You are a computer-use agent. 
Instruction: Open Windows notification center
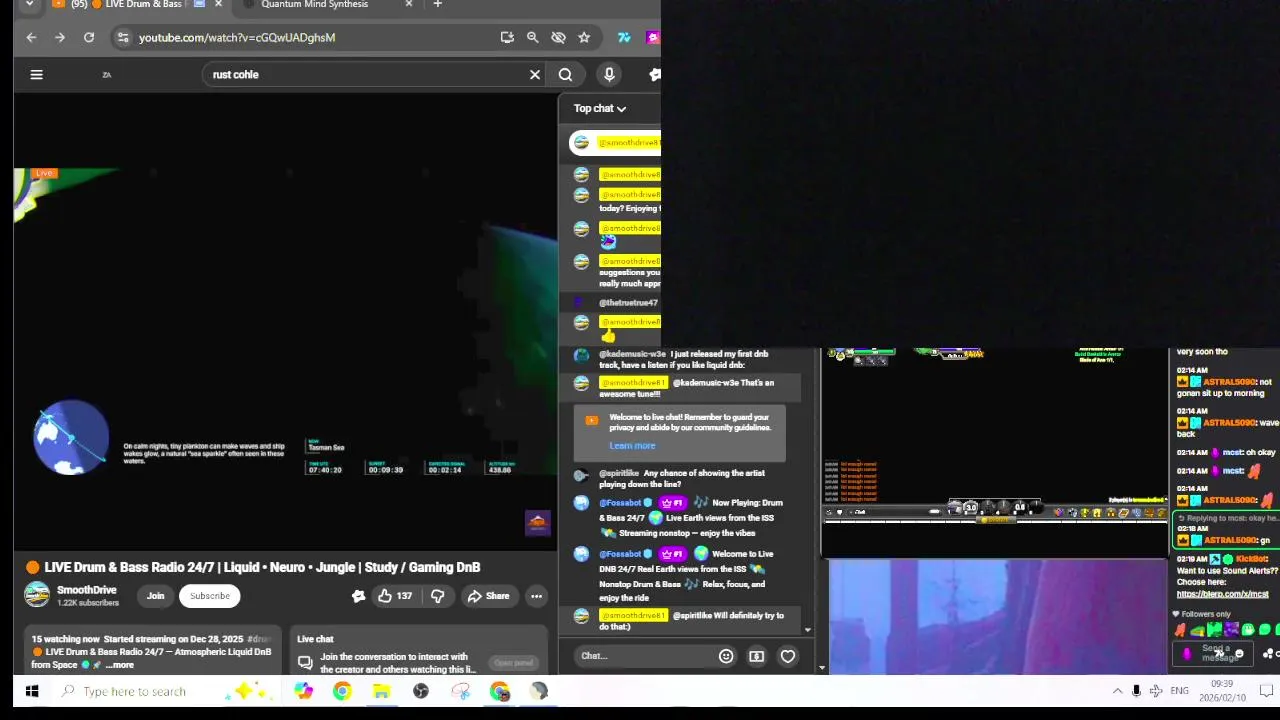tap(1266, 691)
